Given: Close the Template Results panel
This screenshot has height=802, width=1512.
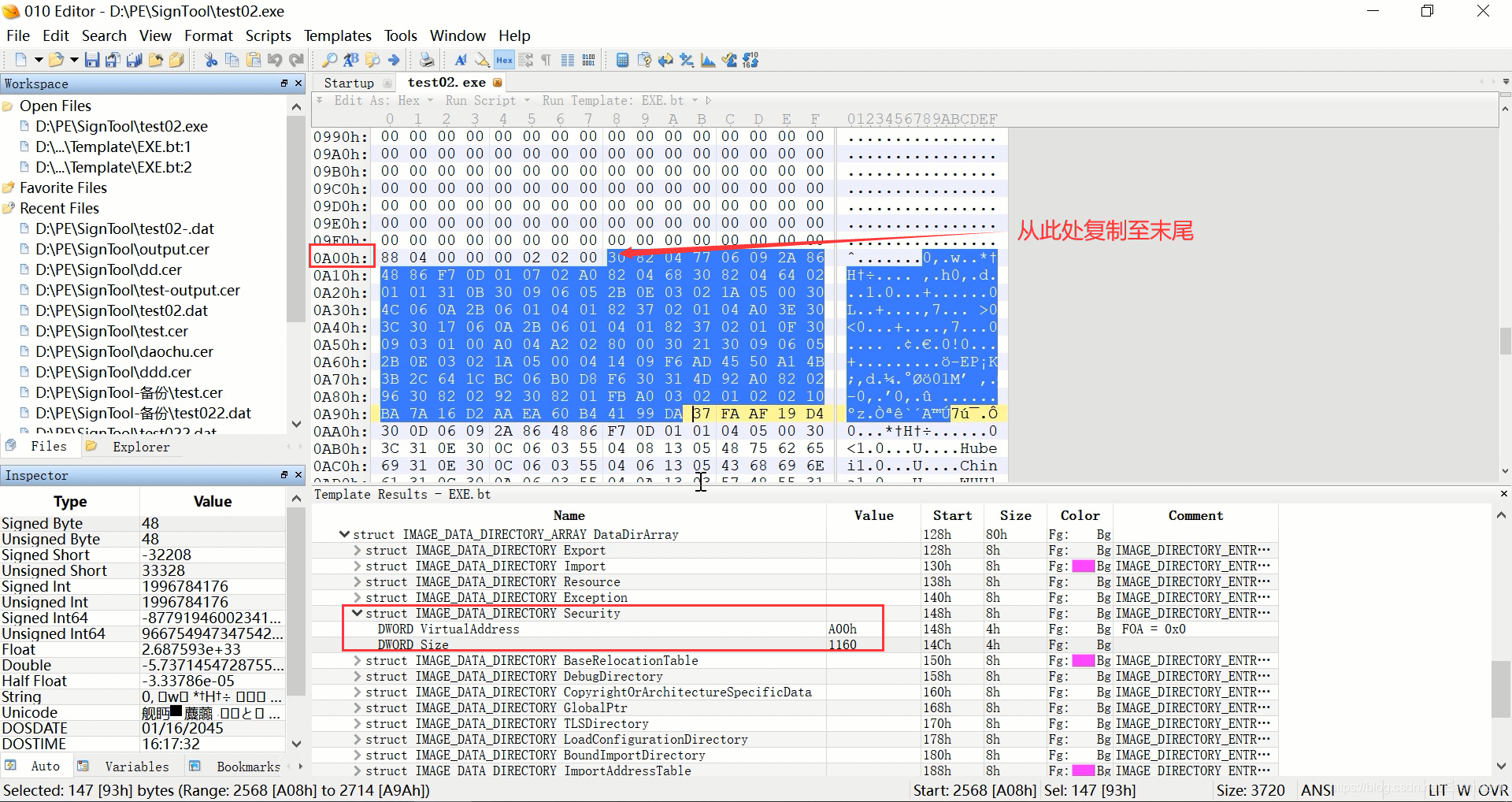Looking at the screenshot, I should point(1503,494).
